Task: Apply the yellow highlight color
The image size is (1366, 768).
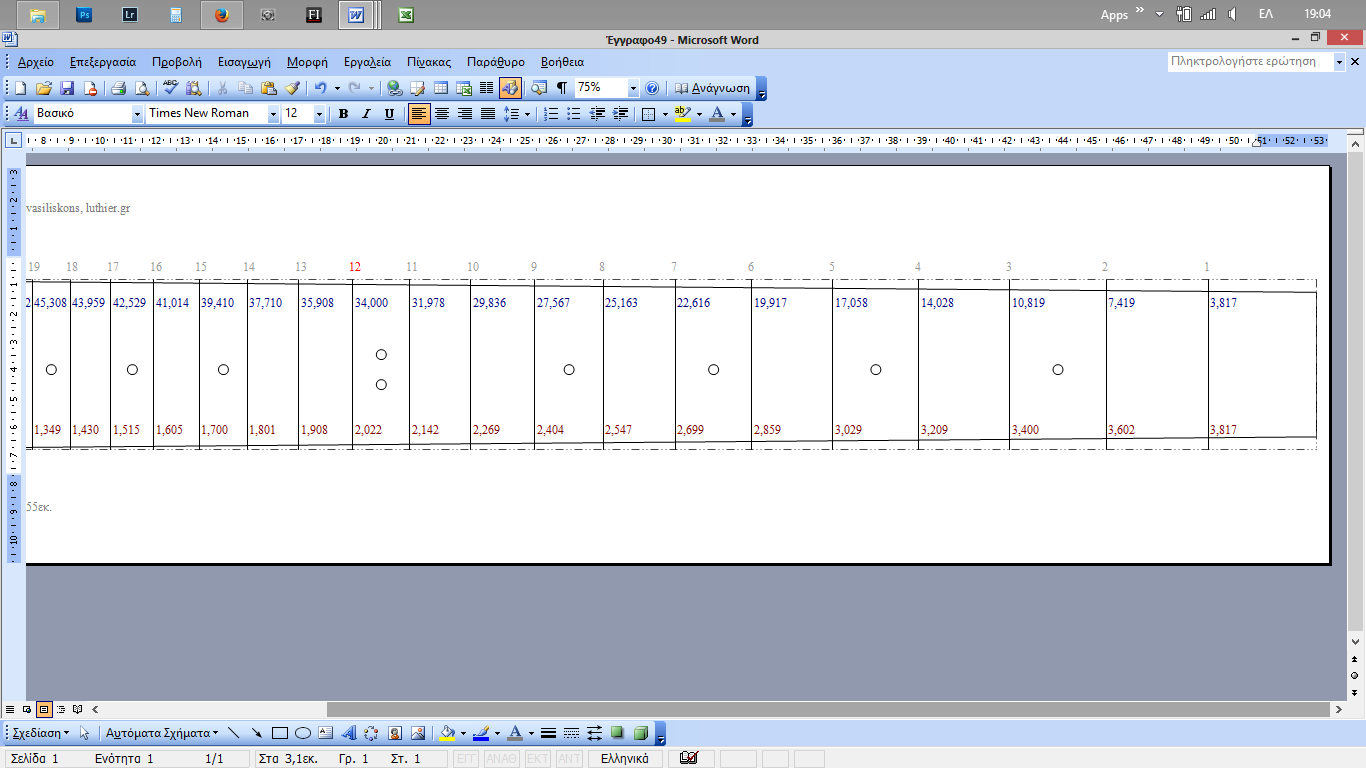Action: click(x=683, y=114)
